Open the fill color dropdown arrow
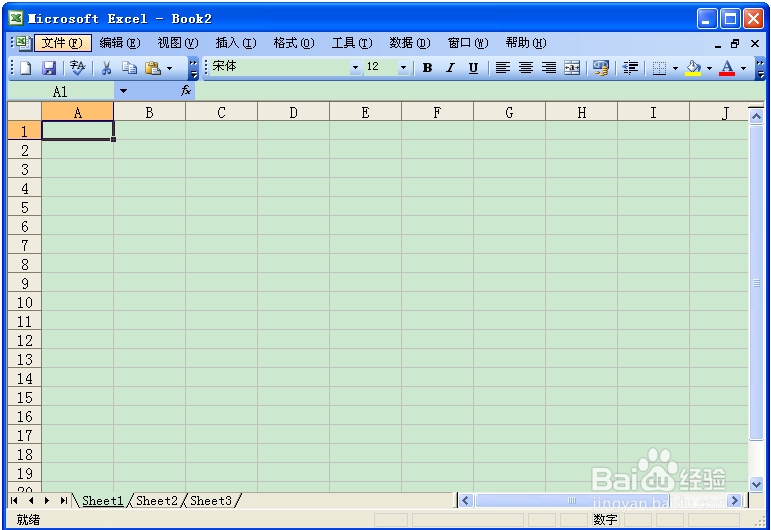Image resolution: width=771 pixels, height=530 pixels. (x=709, y=68)
